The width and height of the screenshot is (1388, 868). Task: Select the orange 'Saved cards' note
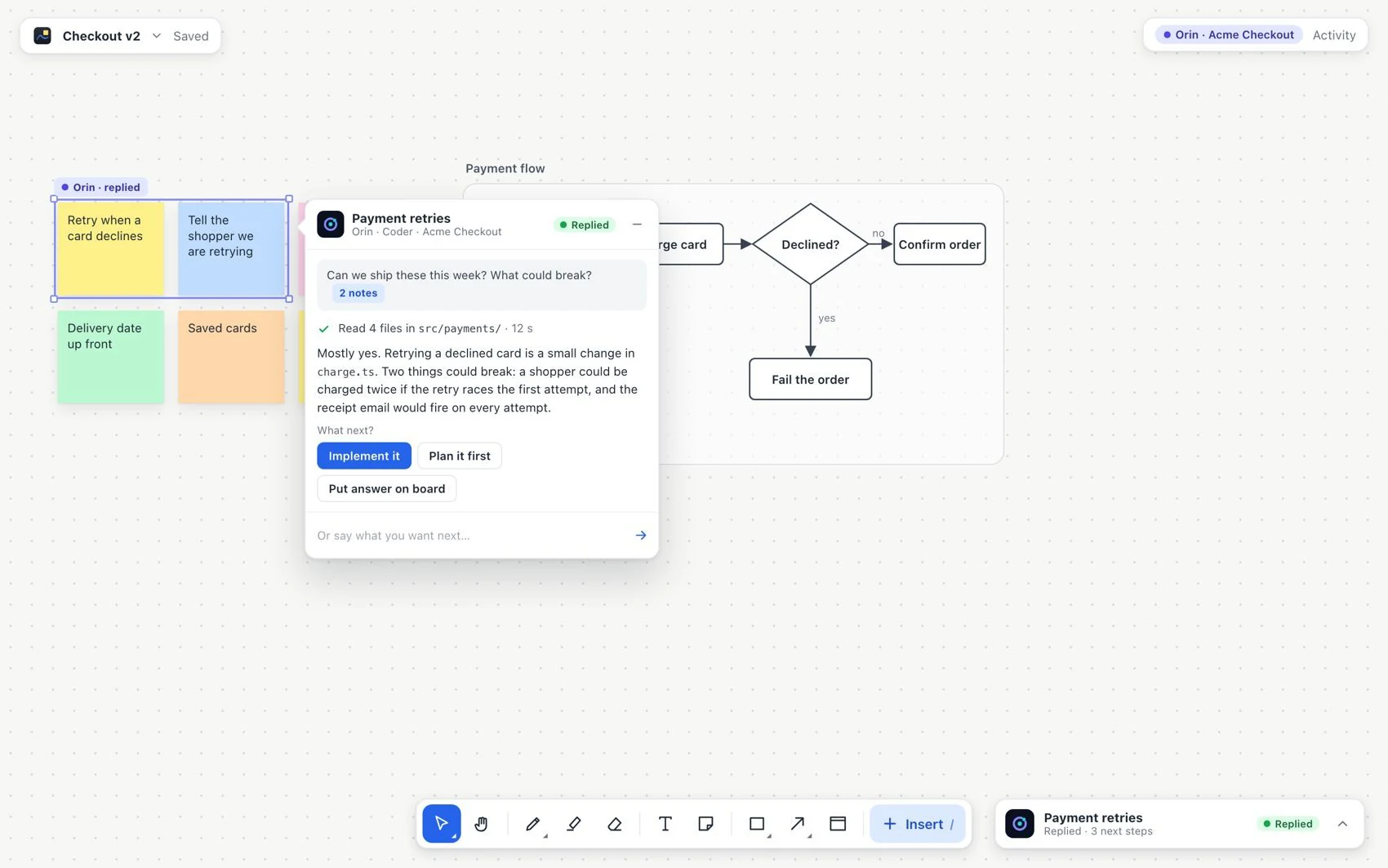231,357
